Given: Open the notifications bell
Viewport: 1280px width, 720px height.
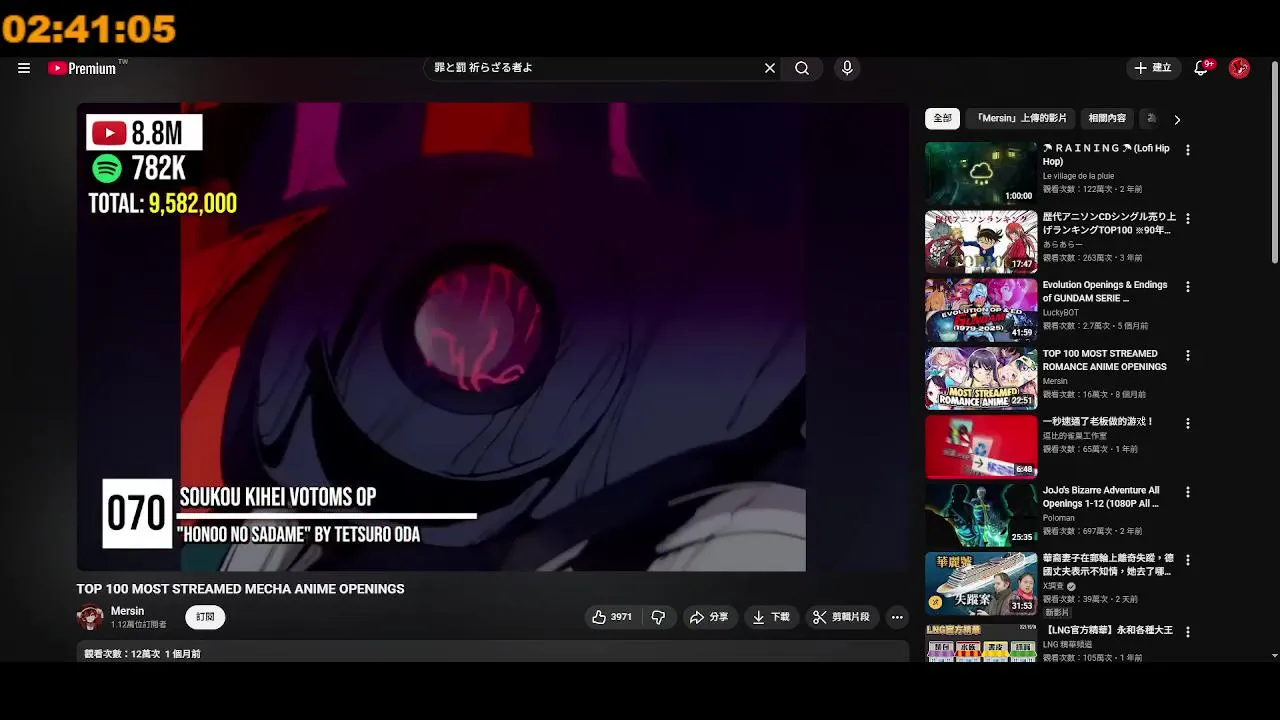Looking at the screenshot, I should pyautogui.click(x=1201, y=68).
